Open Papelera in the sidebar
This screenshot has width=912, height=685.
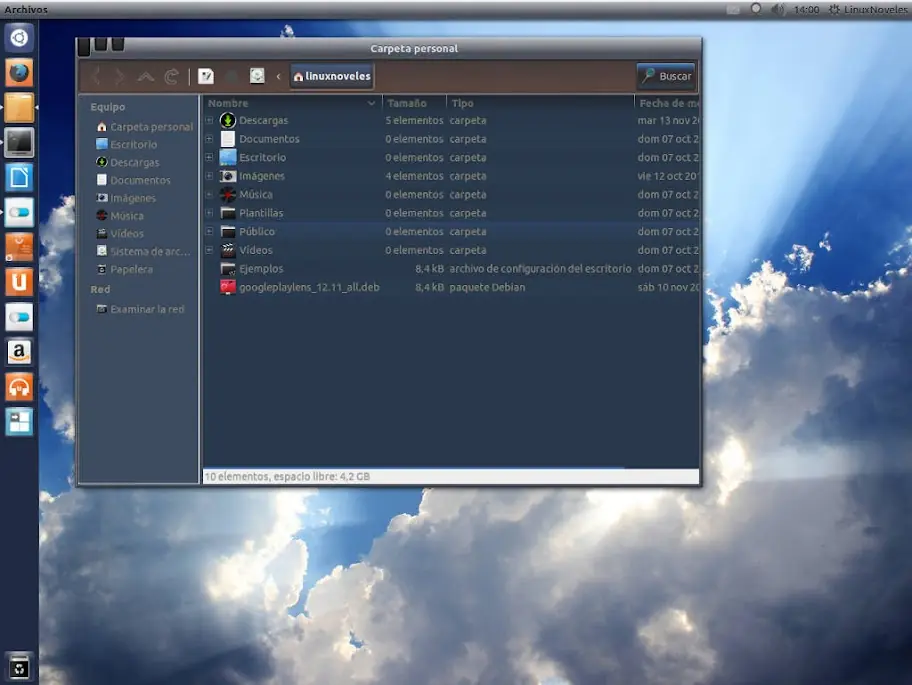point(124,269)
